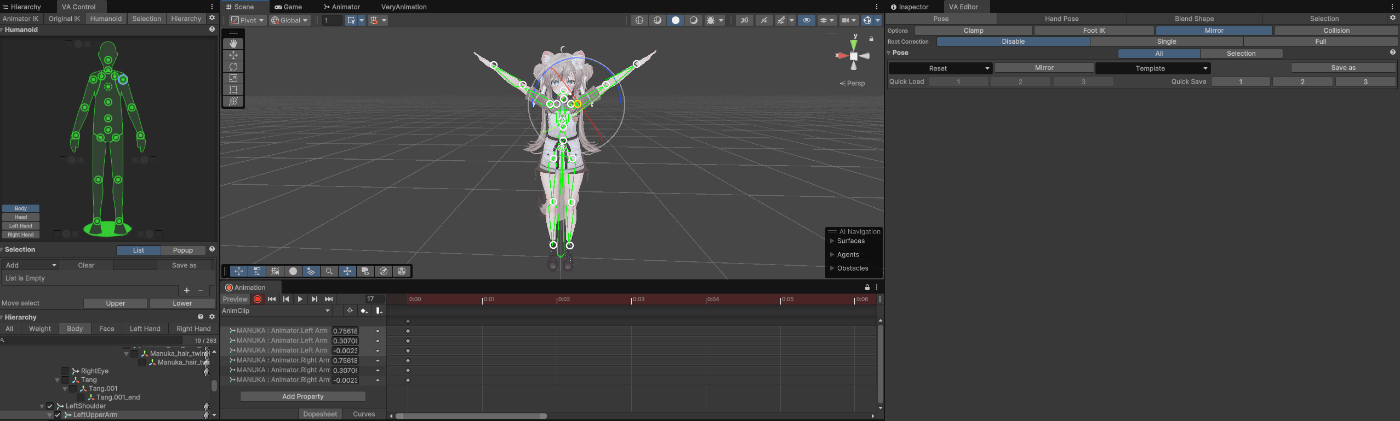Click the Add Keyframe icon

pos(364,311)
